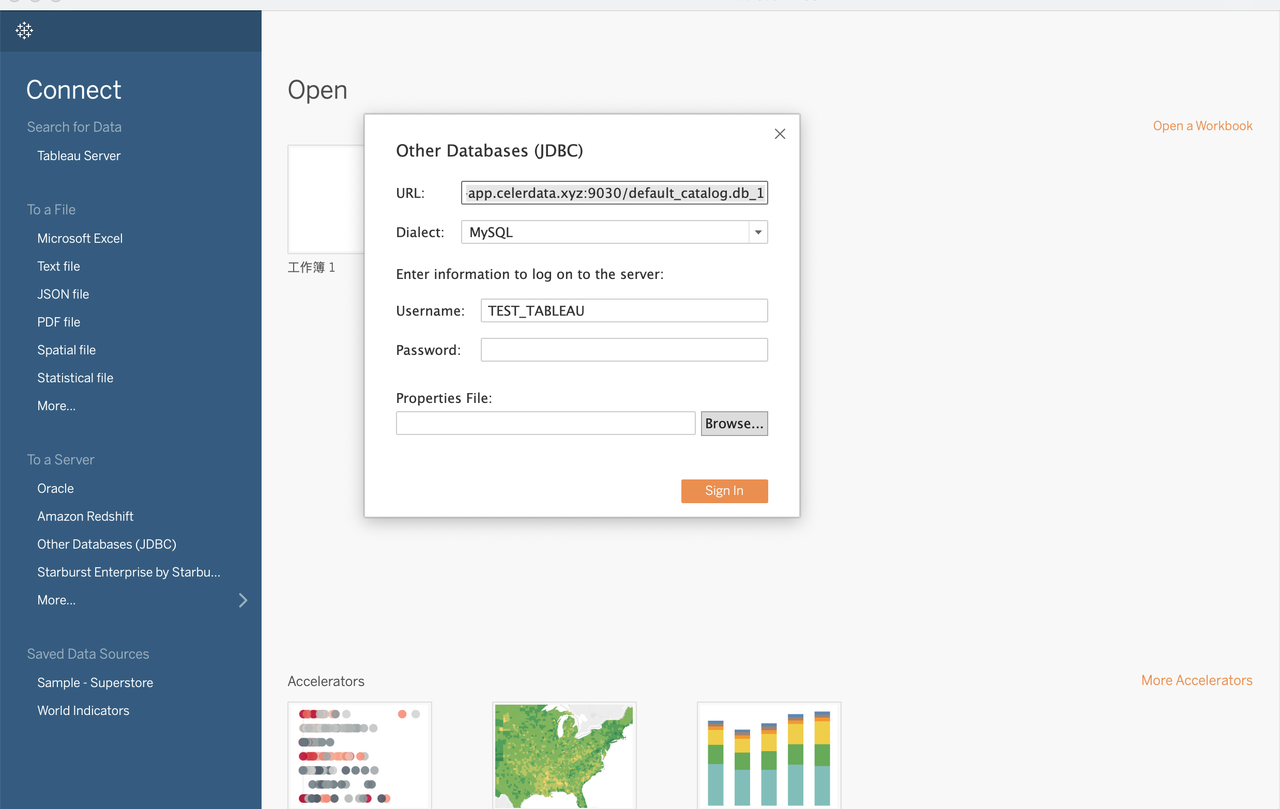Close the Other Databases (JDBC) dialog
1280x809 pixels.
click(x=780, y=134)
